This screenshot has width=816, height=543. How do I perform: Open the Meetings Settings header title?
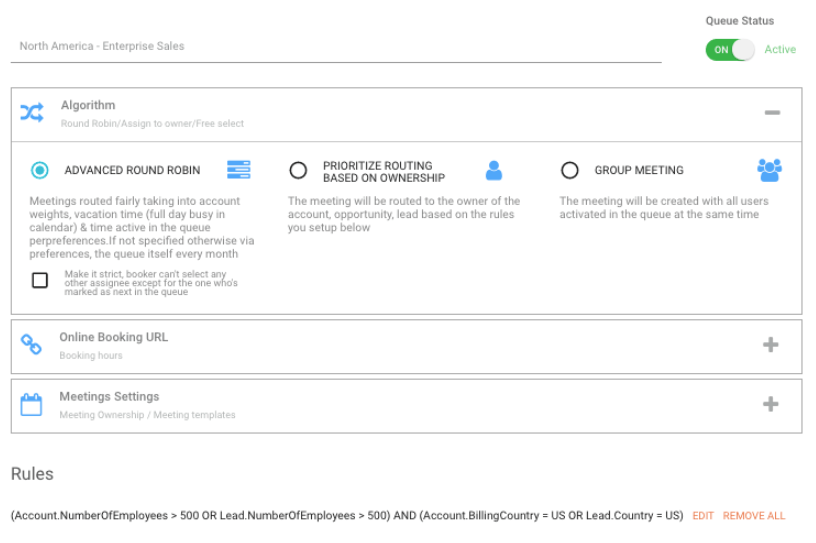point(109,397)
